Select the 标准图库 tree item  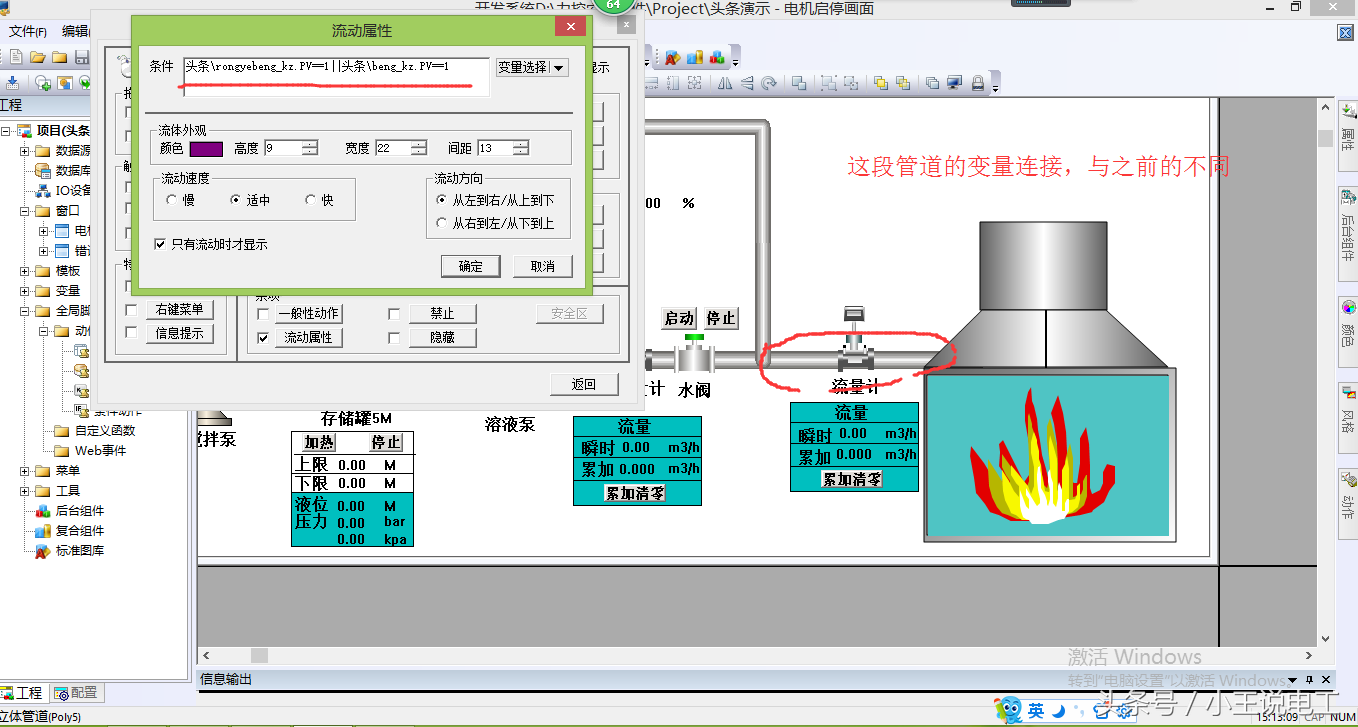point(80,551)
